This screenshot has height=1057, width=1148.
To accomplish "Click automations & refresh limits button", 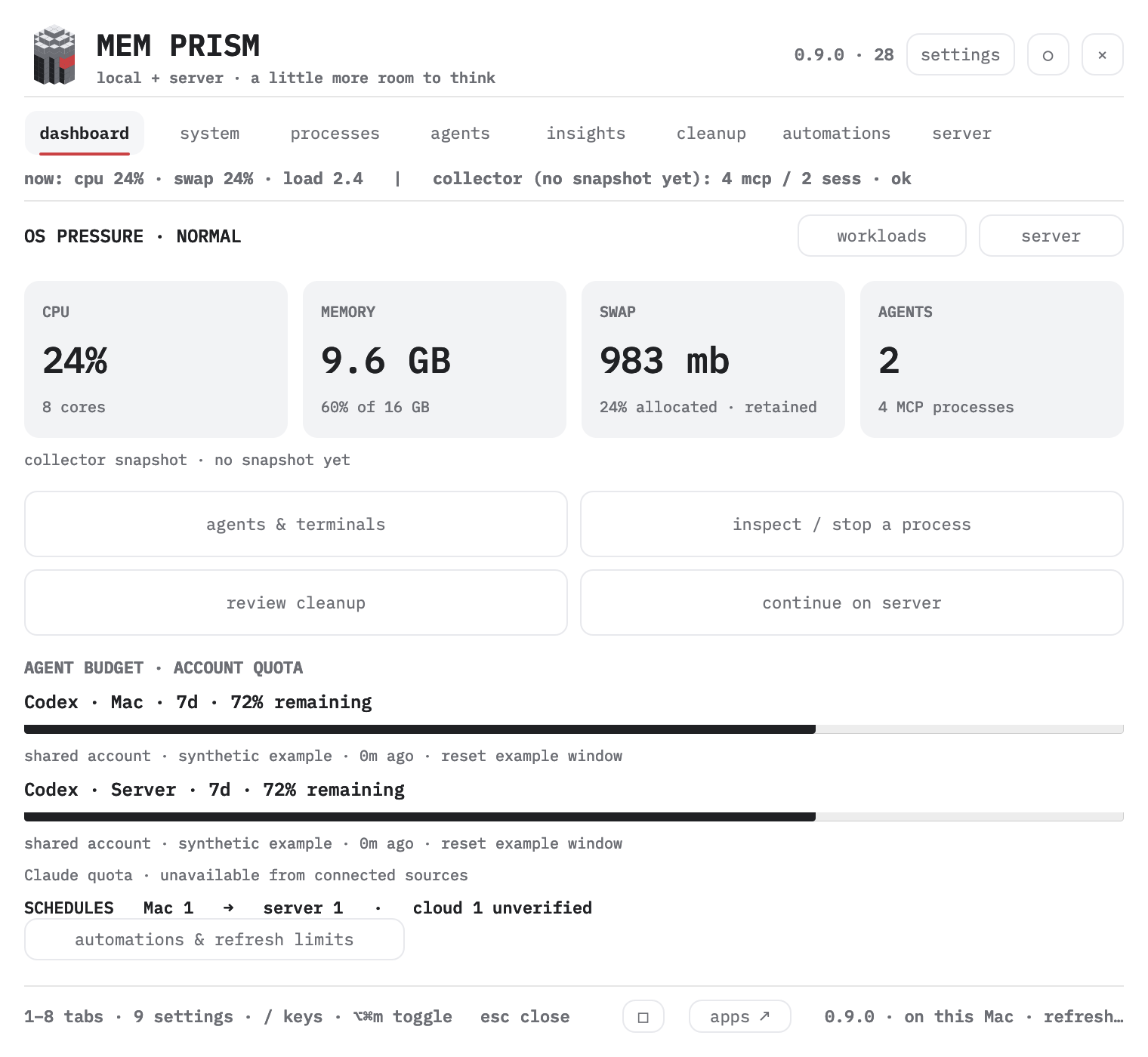I will click(x=214, y=939).
